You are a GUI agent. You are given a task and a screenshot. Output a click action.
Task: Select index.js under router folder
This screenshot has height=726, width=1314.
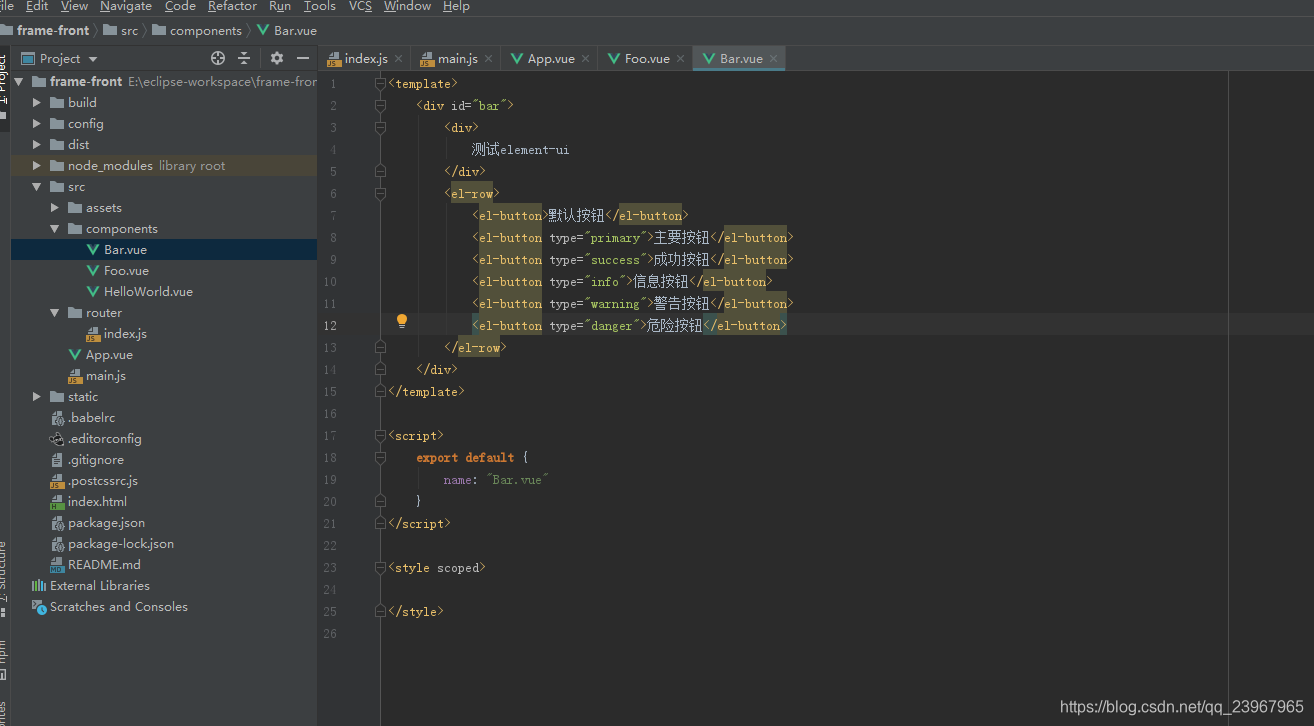125,334
